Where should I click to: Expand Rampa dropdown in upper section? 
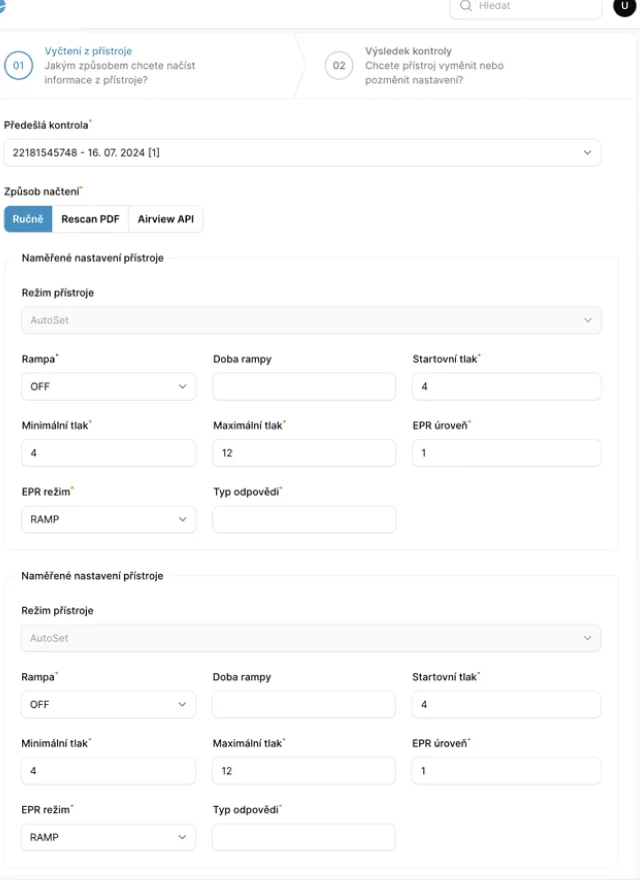tap(109, 387)
